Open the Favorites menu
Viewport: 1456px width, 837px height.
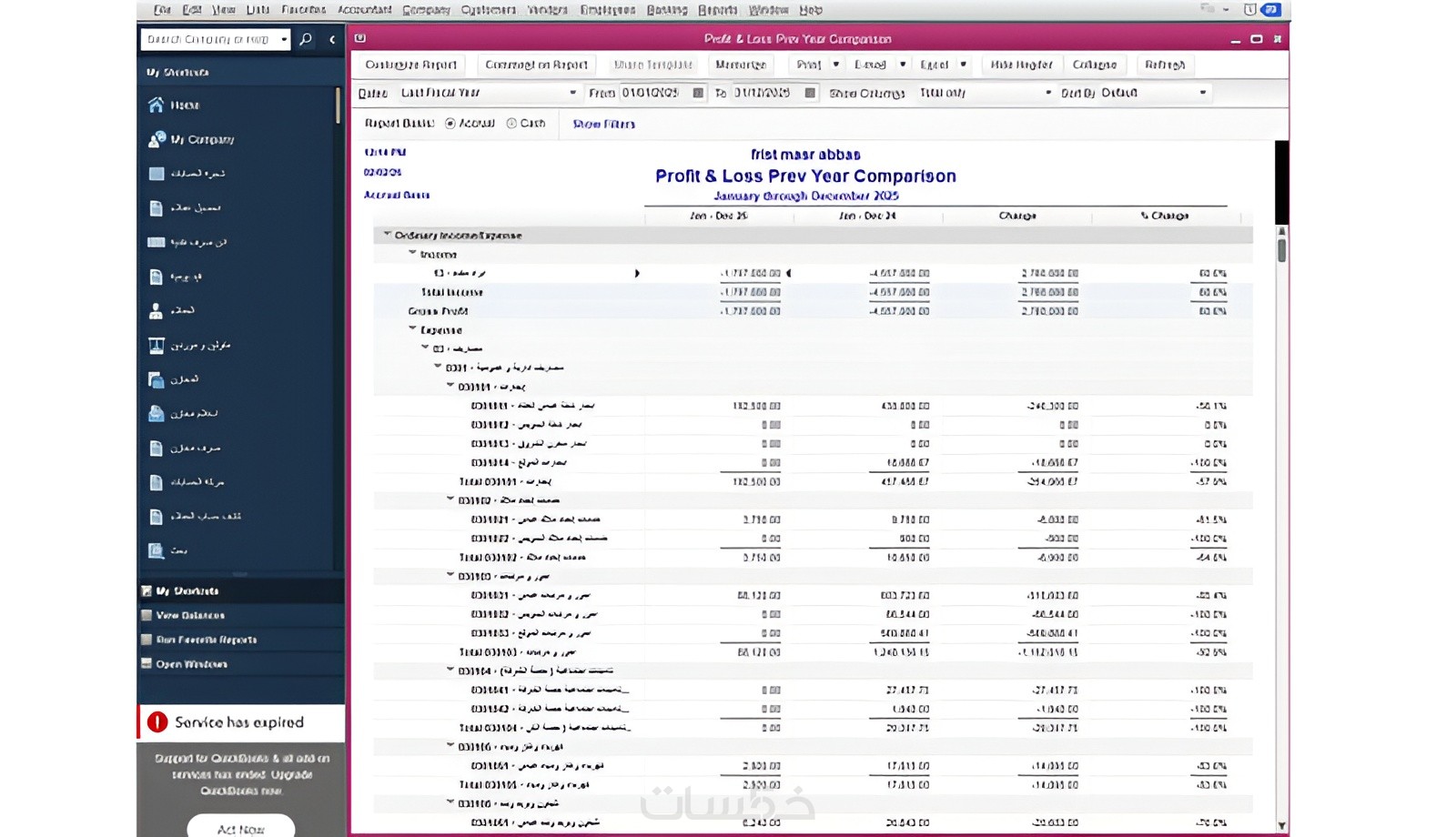point(303,10)
